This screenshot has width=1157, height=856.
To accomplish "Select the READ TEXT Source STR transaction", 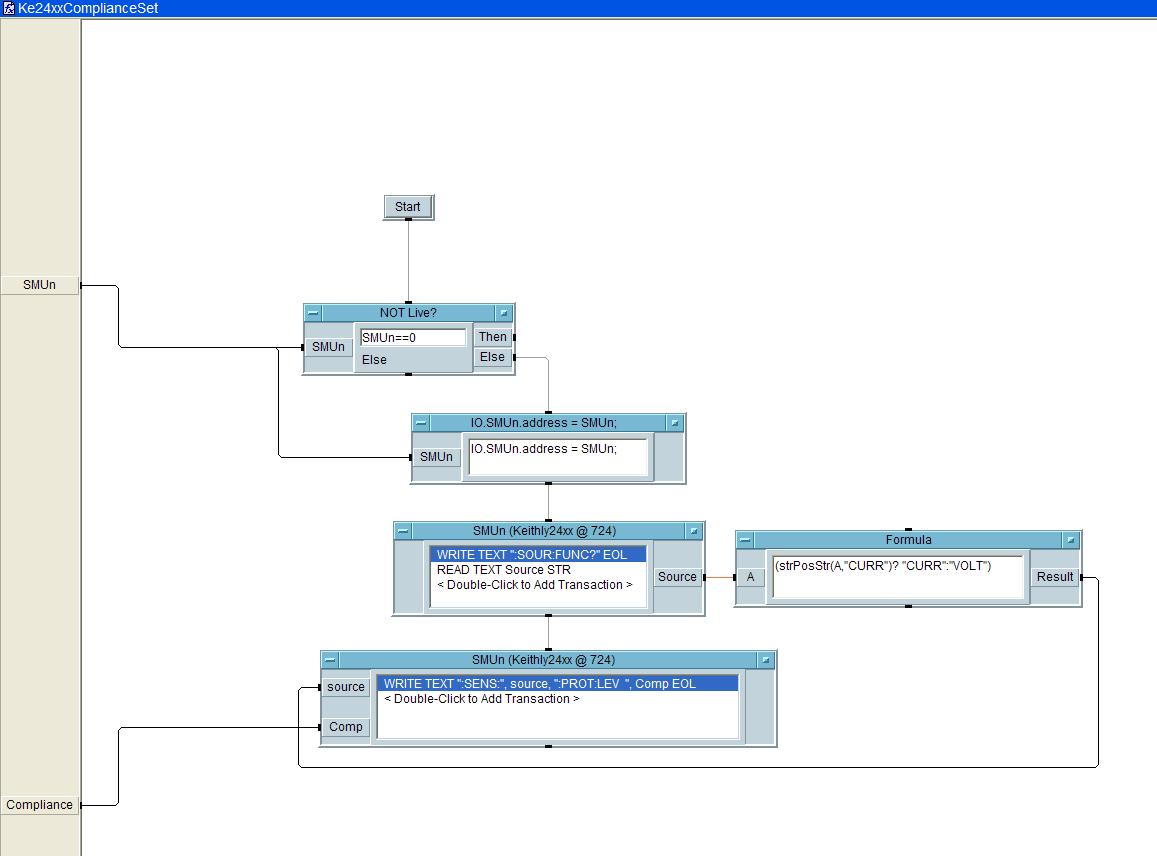I will pyautogui.click(x=503, y=570).
